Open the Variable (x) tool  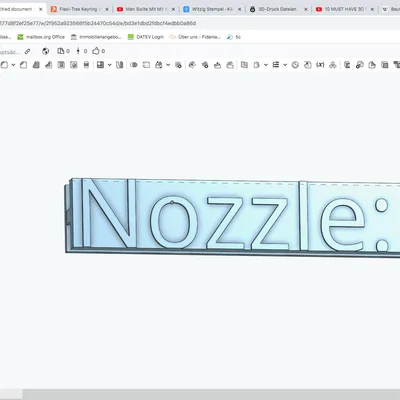320,65
